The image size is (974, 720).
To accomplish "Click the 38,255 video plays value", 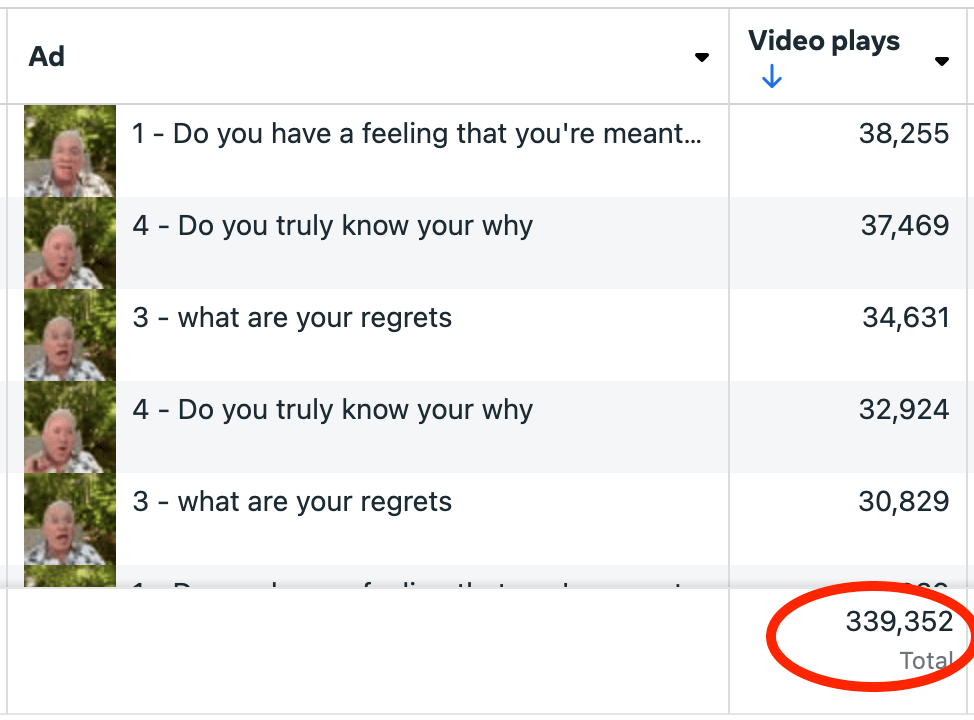I will 904,134.
